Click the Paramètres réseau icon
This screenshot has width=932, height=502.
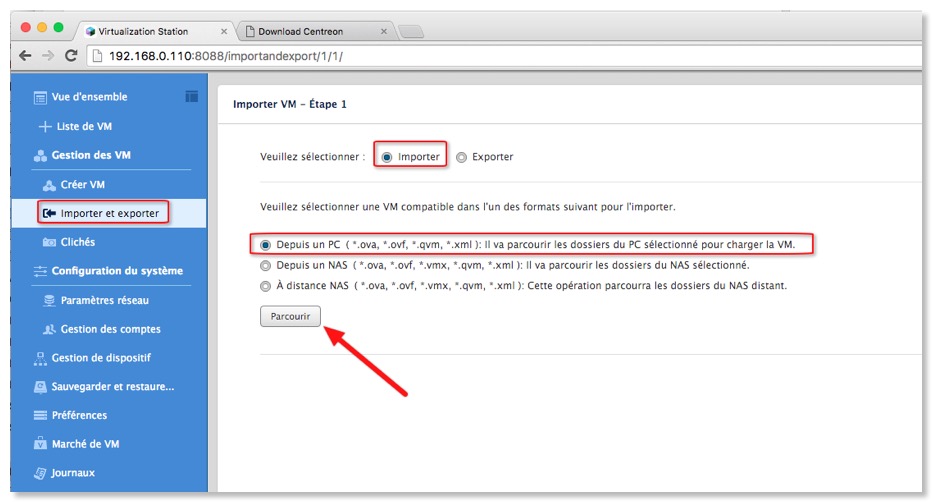tap(49, 301)
